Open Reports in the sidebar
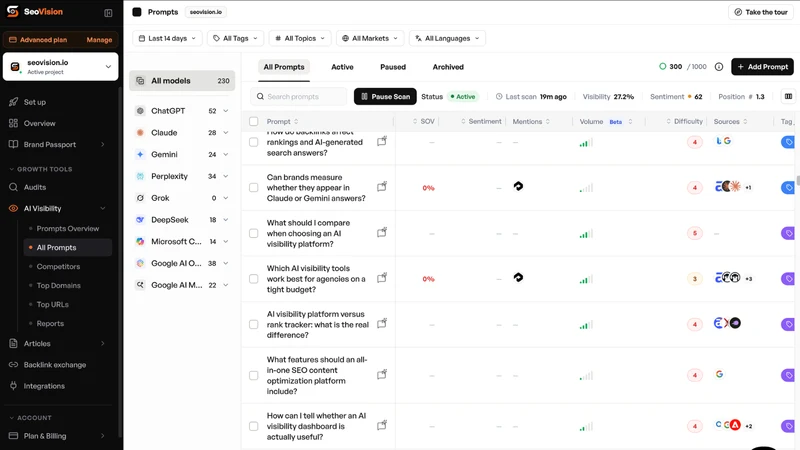Screen dimensions: 800x450 coord(50,323)
